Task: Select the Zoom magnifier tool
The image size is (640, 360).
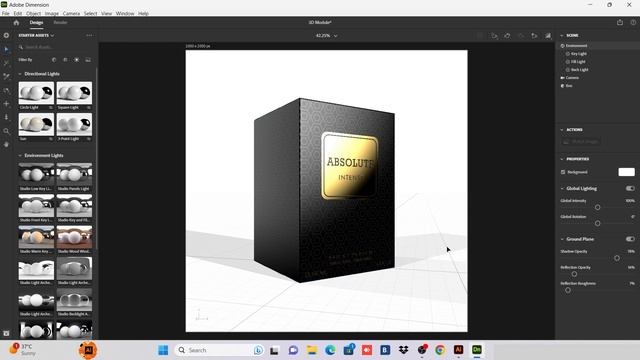Action: point(6,131)
